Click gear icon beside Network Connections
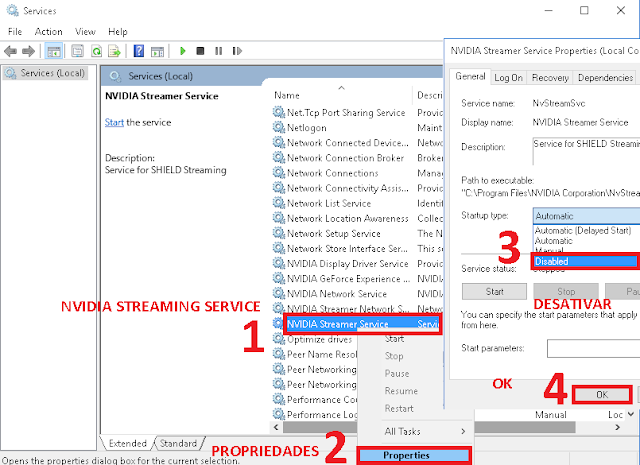Viewport: 640px width, 465px height. (279, 173)
